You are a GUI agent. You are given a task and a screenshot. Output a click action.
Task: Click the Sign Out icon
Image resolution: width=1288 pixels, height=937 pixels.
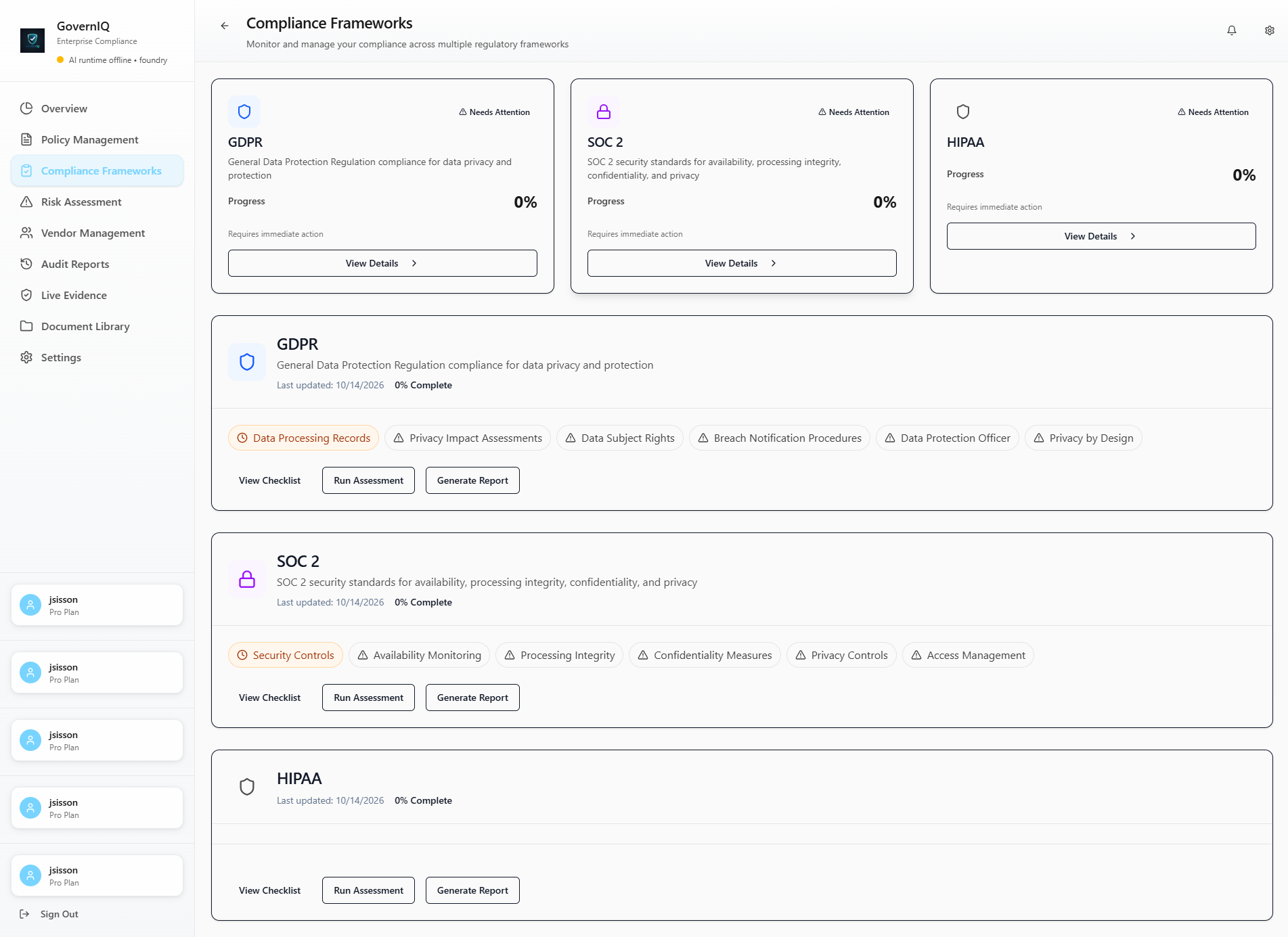[x=25, y=914]
